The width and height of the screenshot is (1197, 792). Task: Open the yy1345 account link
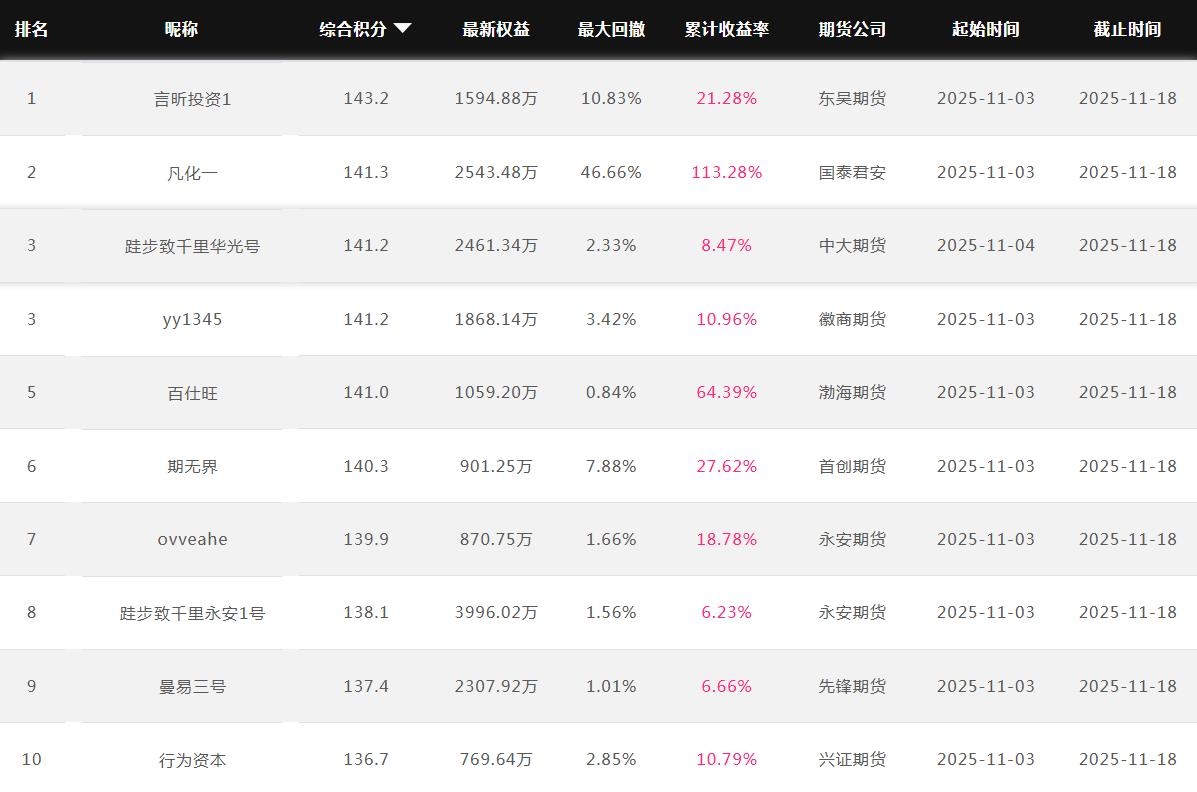coord(192,319)
